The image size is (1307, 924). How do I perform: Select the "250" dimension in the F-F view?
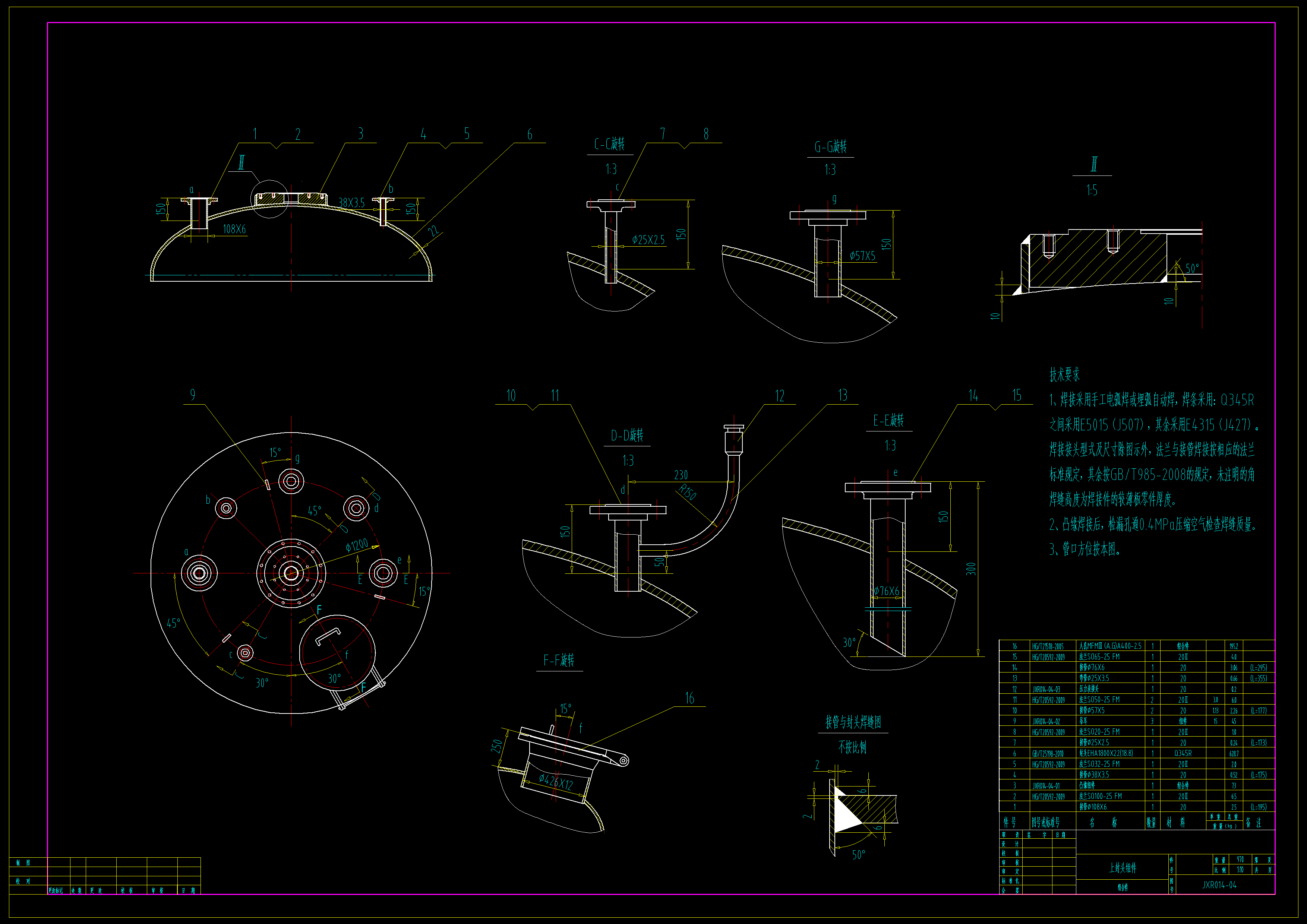(x=497, y=745)
